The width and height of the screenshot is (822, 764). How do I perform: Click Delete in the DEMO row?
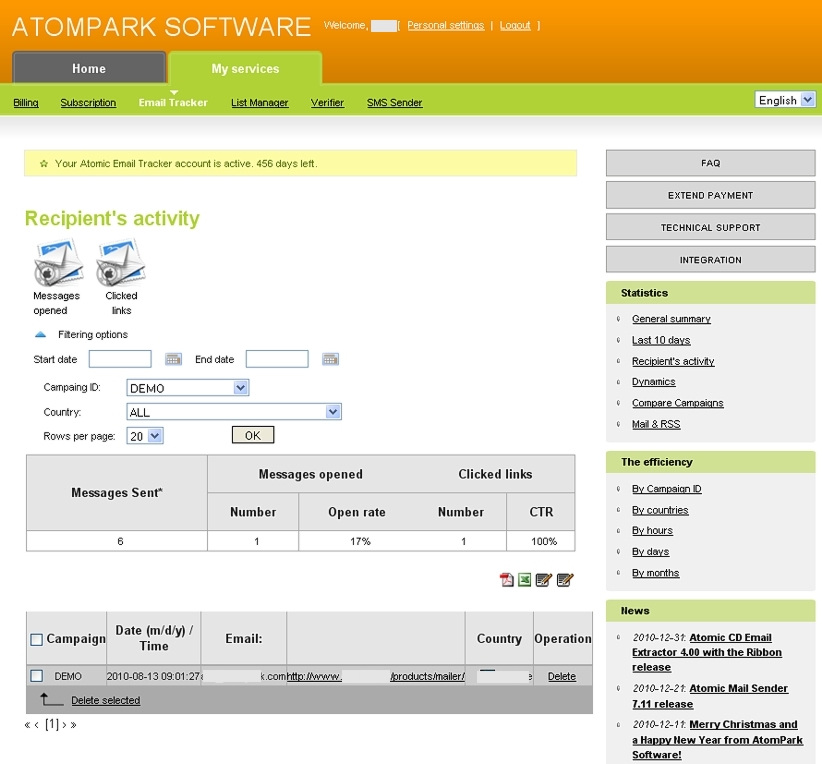(561, 676)
